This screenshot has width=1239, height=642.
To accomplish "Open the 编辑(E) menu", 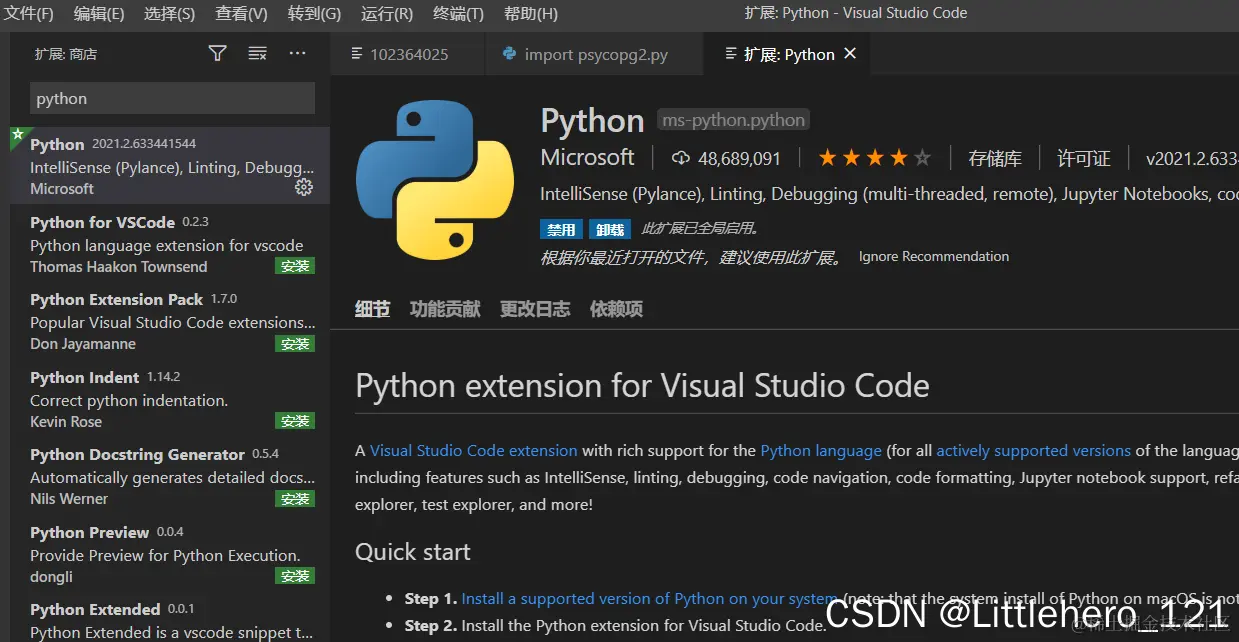I will (x=99, y=14).
